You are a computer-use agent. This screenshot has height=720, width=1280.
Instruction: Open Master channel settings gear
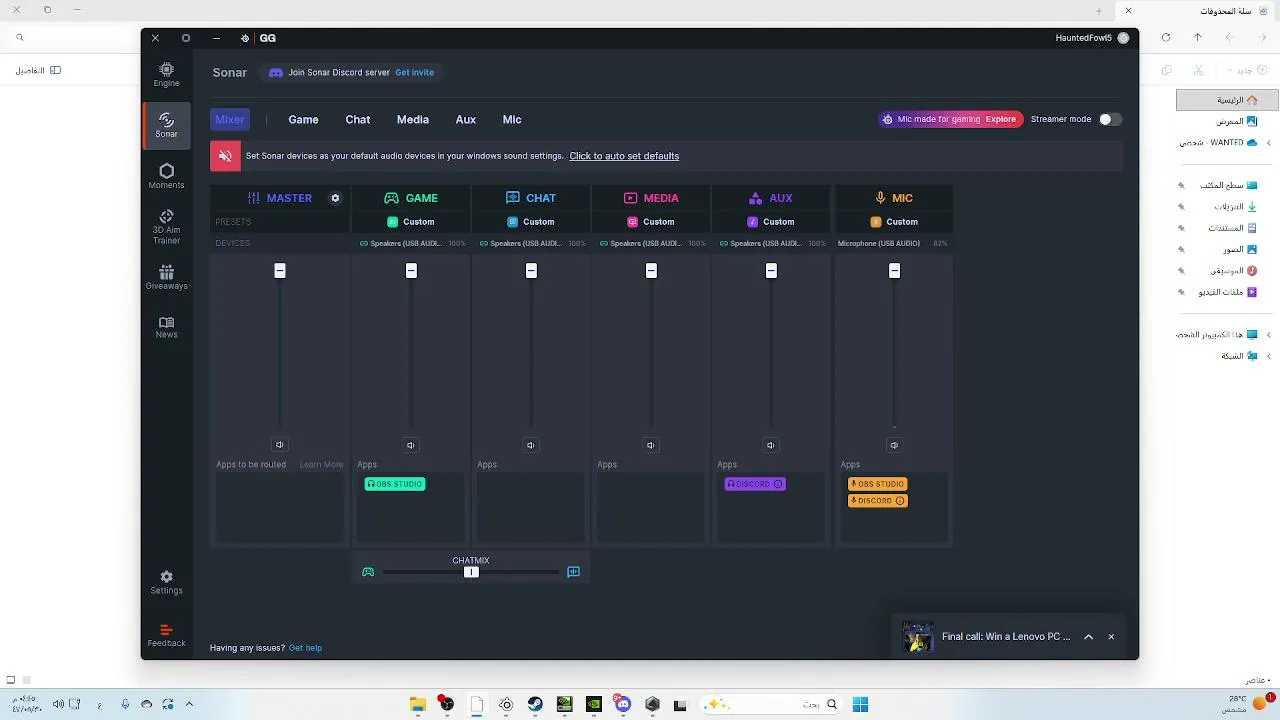[335, 198]
